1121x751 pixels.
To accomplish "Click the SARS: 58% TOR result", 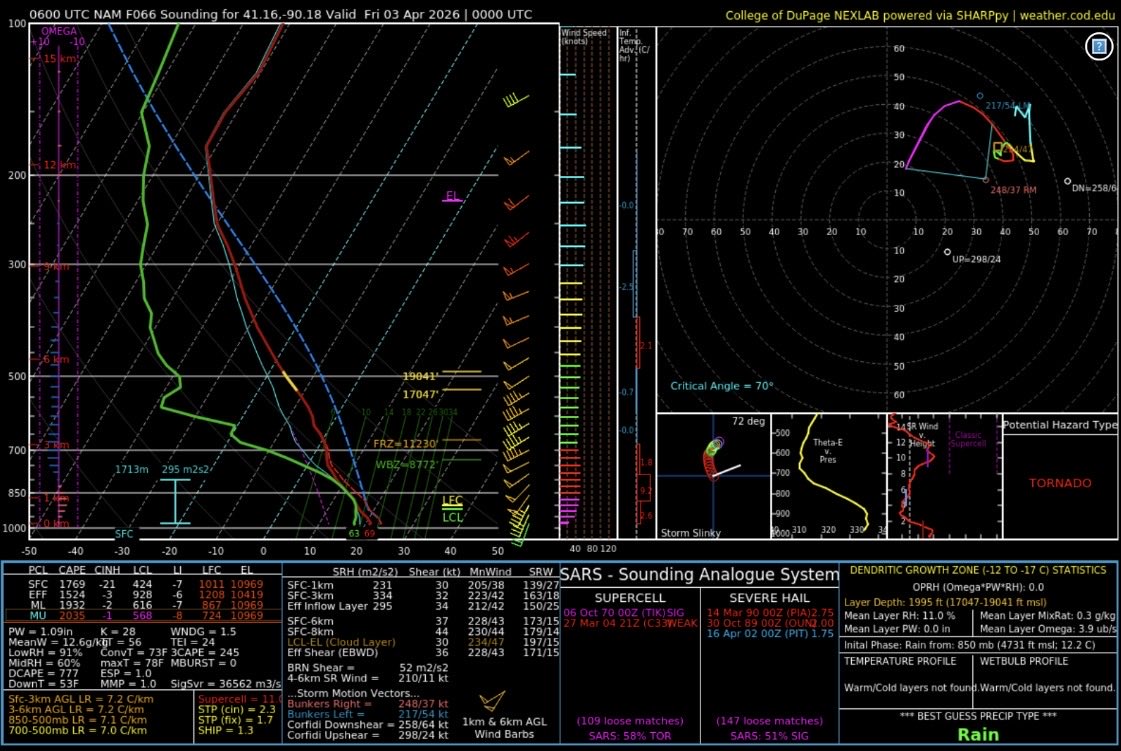I will point(630,736).
